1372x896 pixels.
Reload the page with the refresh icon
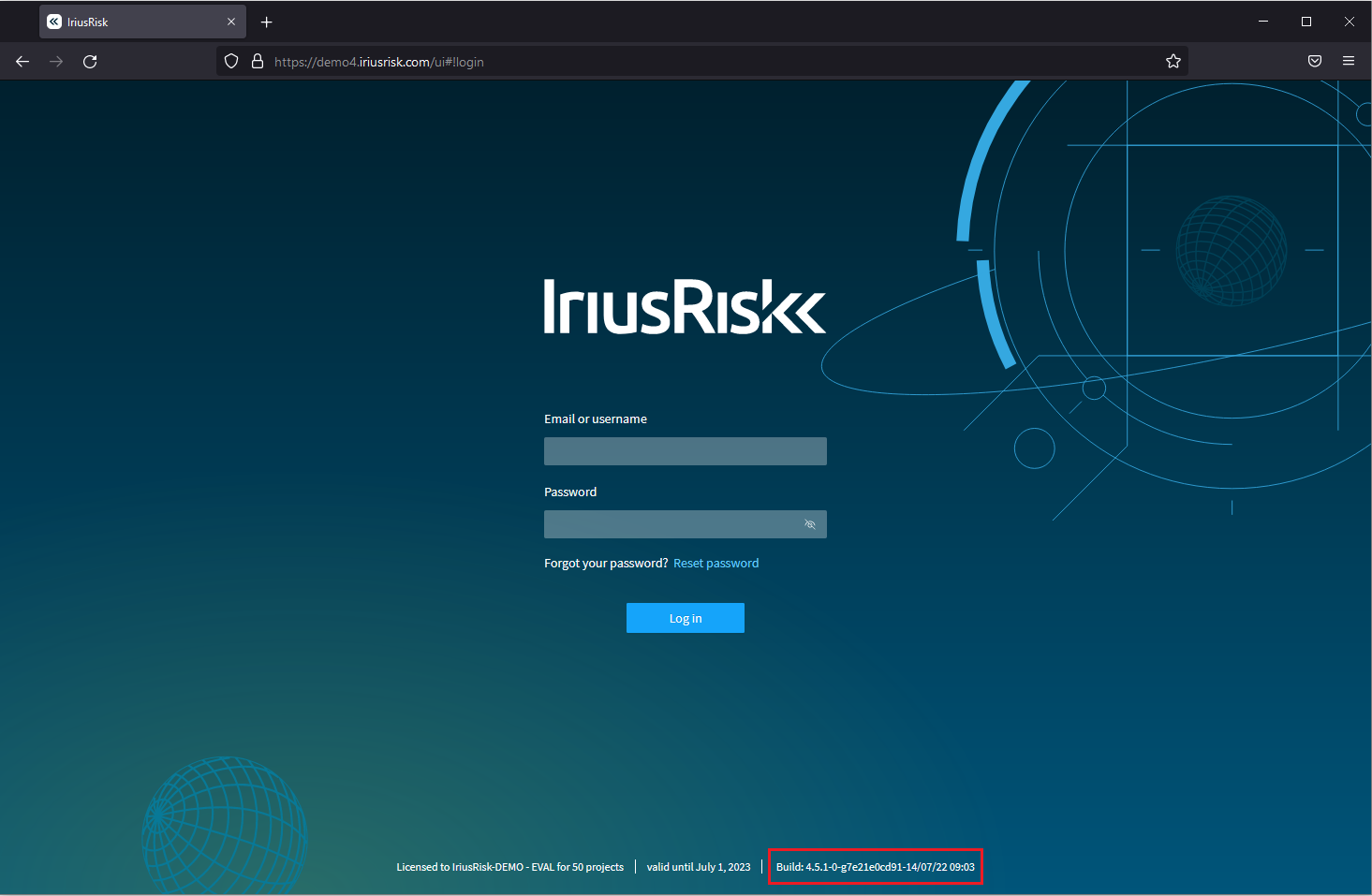pos(90,61)
